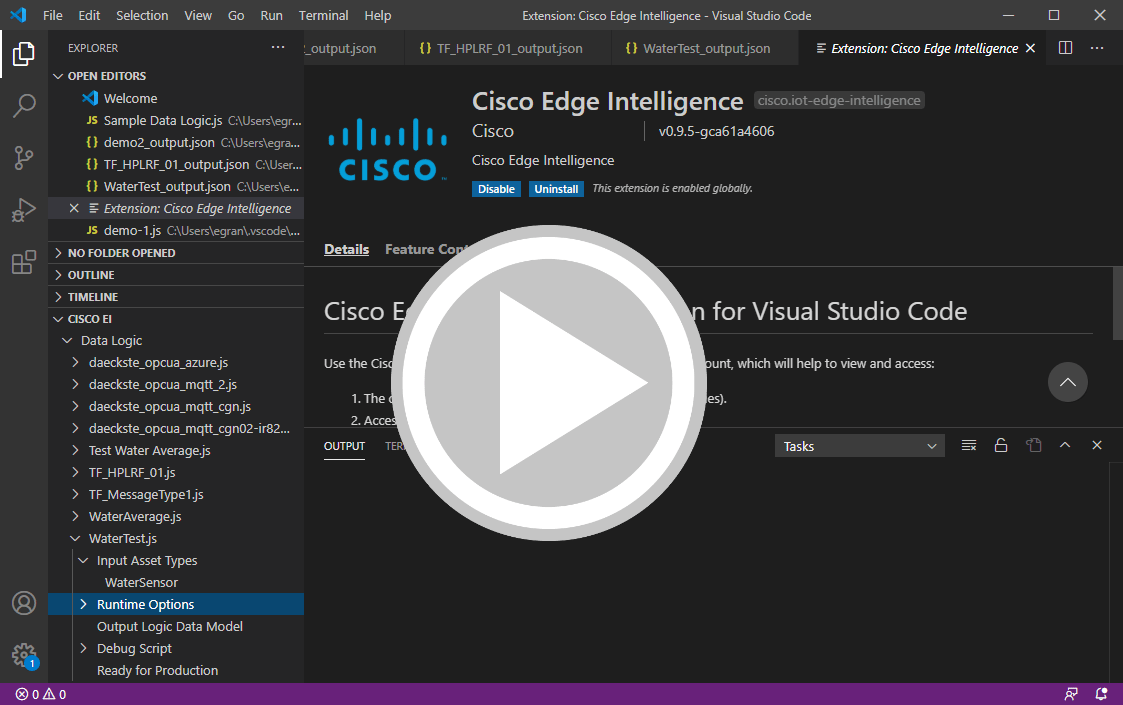Click the Disable extension button
Screen dimensions: 1123x705
pyautogui.click(x=496, y=188)
